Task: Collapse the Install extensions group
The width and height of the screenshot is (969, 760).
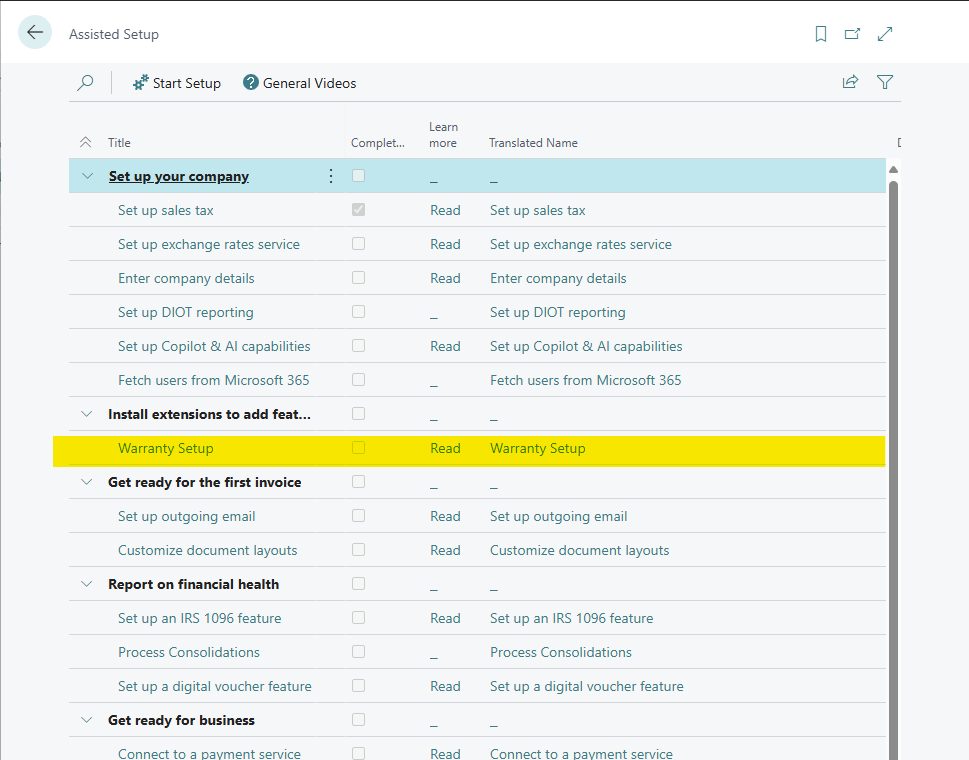Action: (x=87, y=414)
